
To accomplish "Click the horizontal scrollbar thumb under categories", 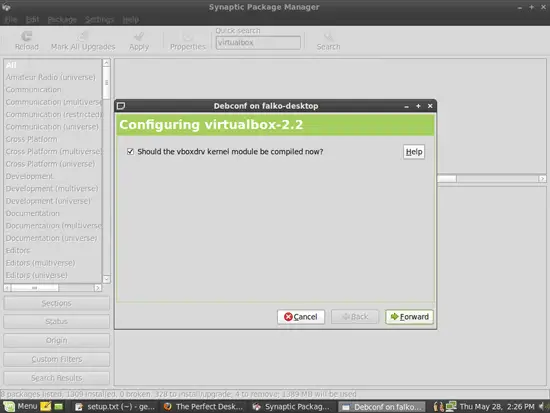I will click(x=35, y=288).
